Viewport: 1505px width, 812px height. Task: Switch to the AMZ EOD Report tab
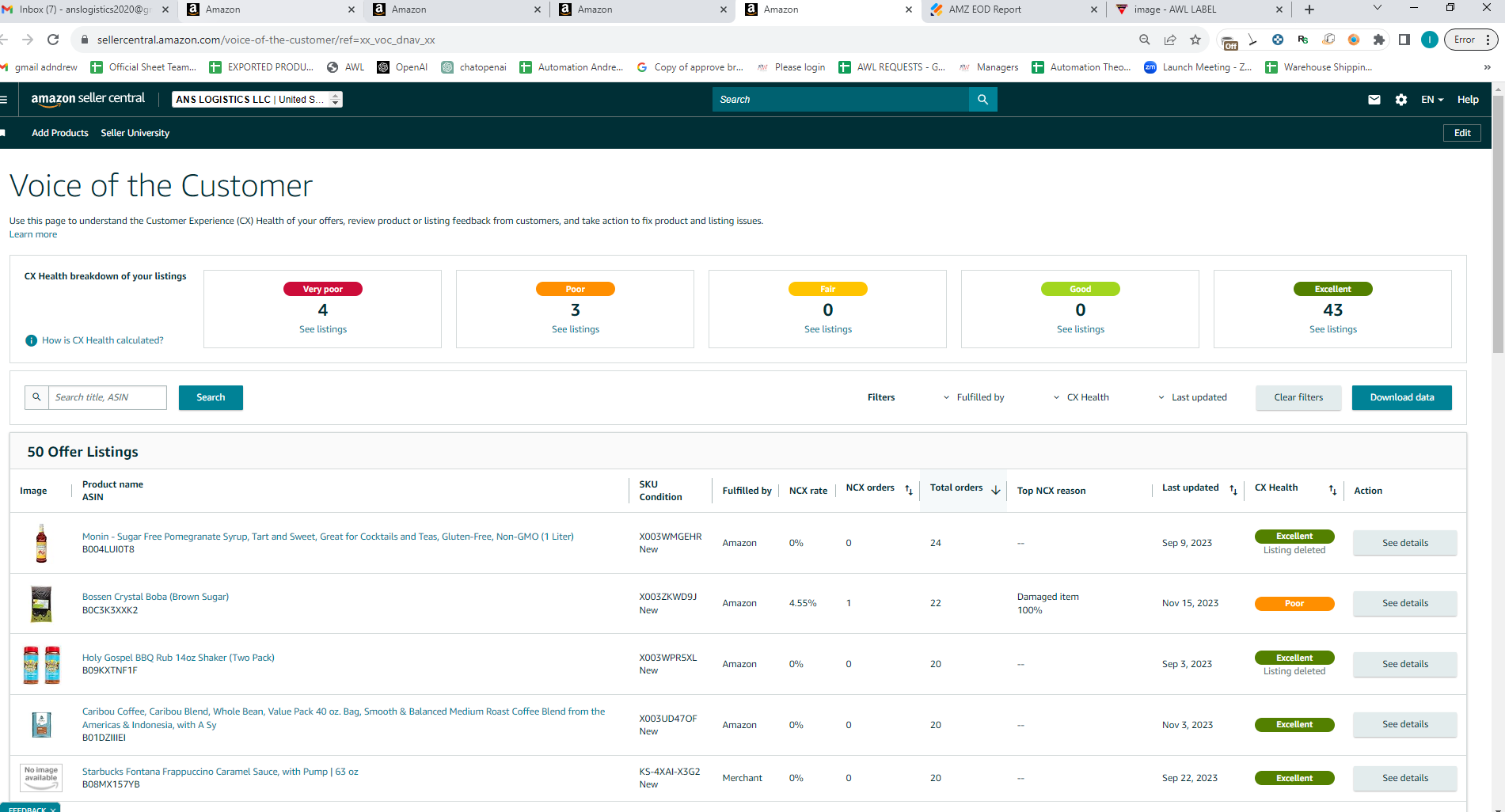(x=1013, y=9)
